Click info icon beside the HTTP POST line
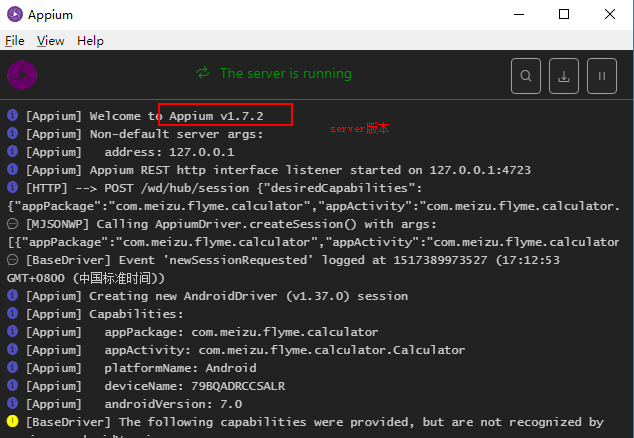Viewport: 634px width, 438px height. (13, 187)
